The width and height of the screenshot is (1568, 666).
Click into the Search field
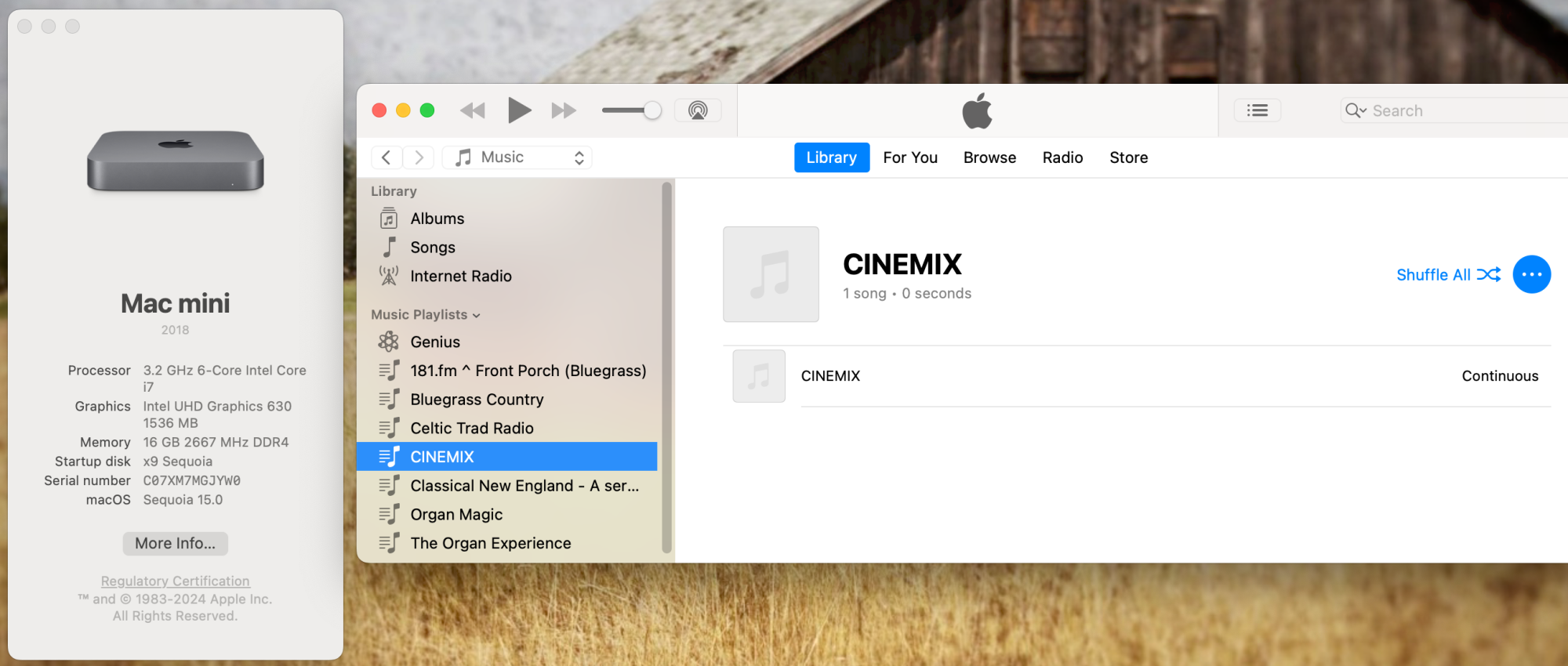click(1454, 110)
